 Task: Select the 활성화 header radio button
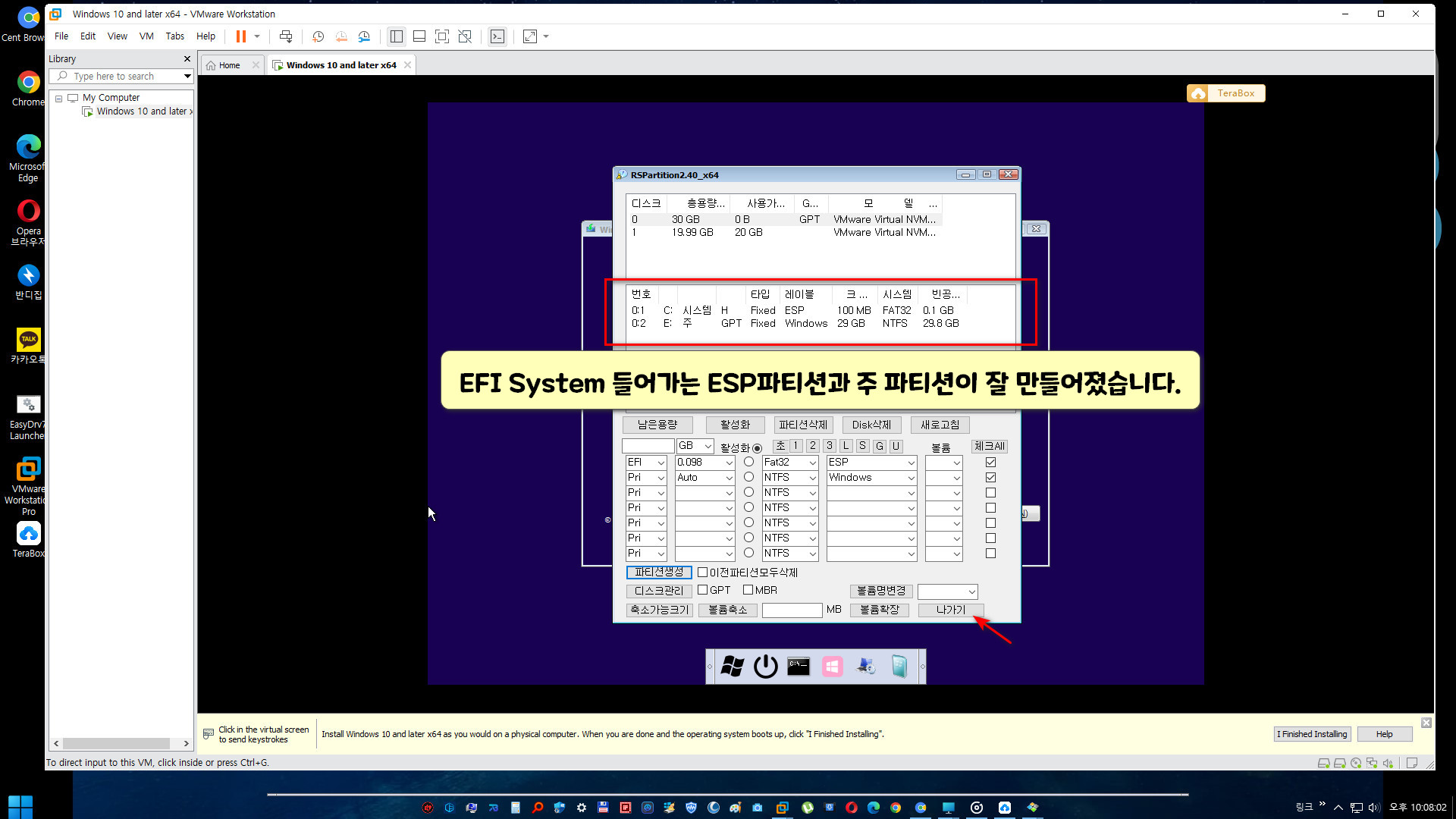[x=757, y=448]
